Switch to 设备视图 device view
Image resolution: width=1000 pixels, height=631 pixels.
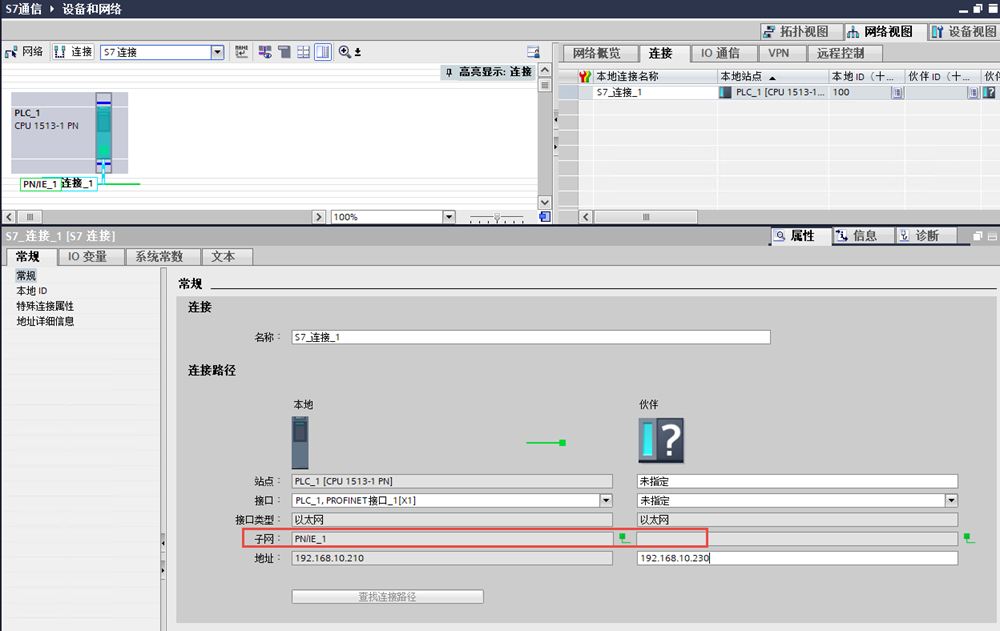point(964,31)
